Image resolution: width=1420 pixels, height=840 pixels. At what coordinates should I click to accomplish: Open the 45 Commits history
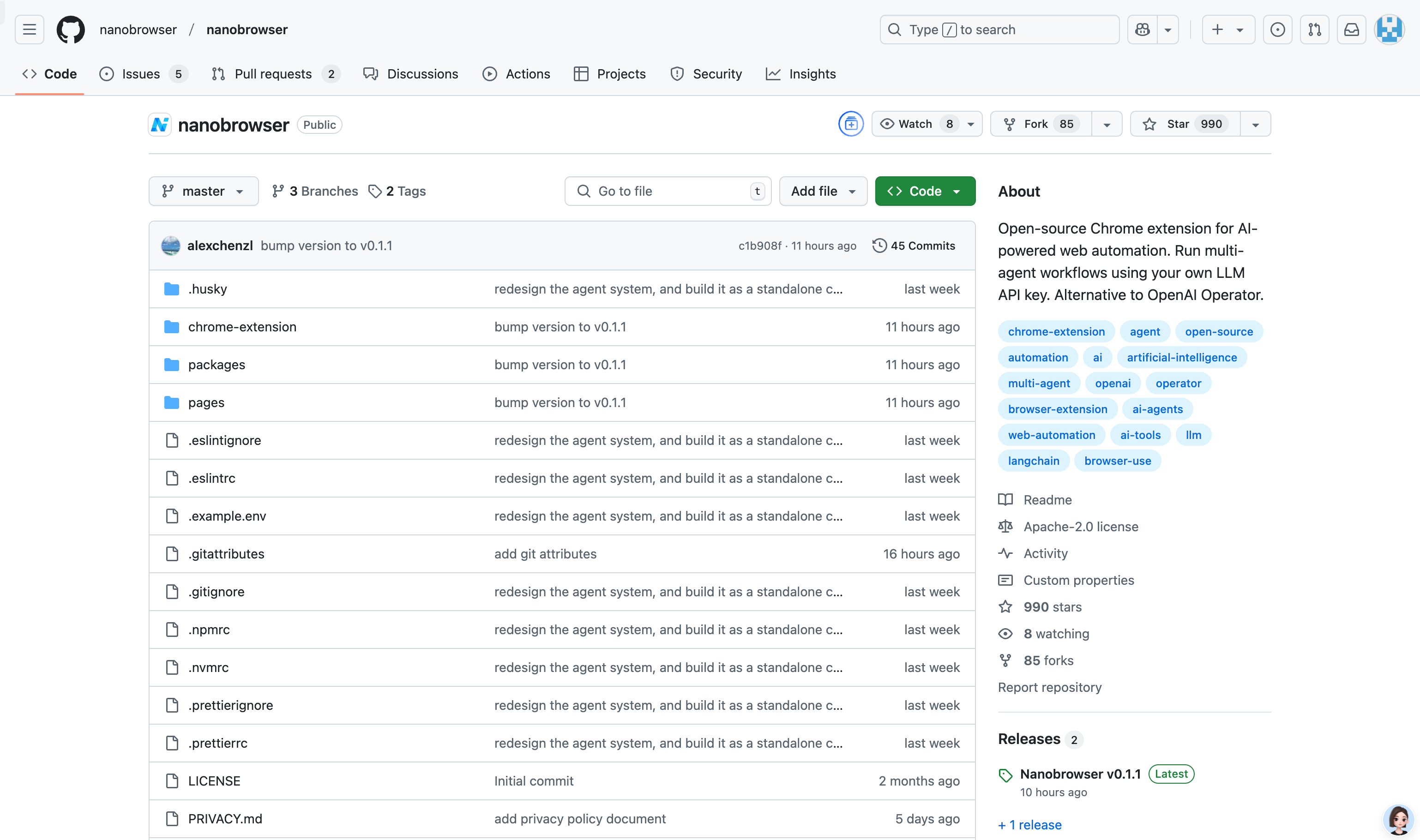click(x=915, y=246)
